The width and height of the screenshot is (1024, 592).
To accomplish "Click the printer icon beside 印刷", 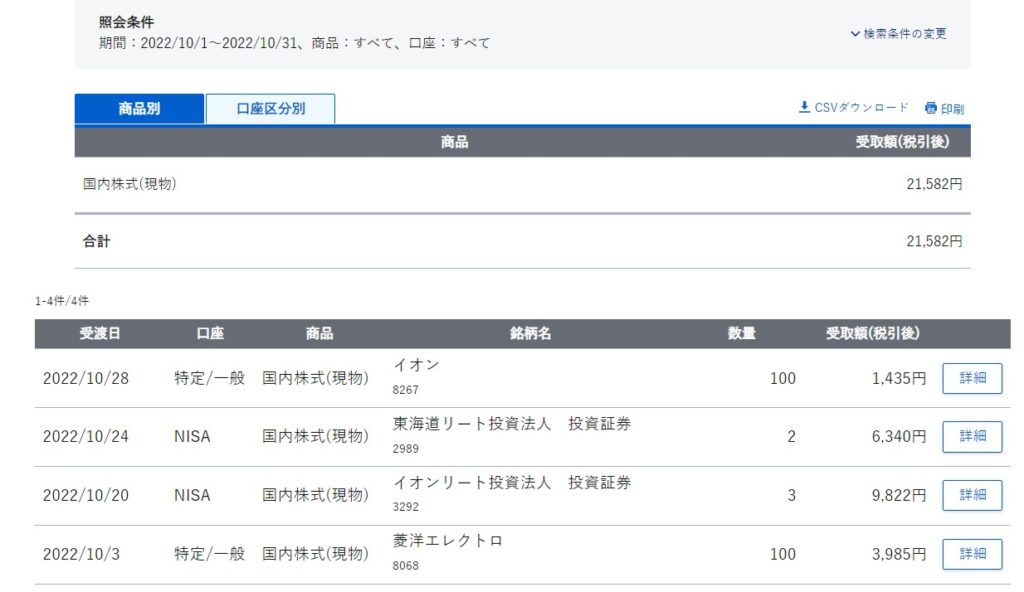I will pyautogui.click(x=931, y=108).
